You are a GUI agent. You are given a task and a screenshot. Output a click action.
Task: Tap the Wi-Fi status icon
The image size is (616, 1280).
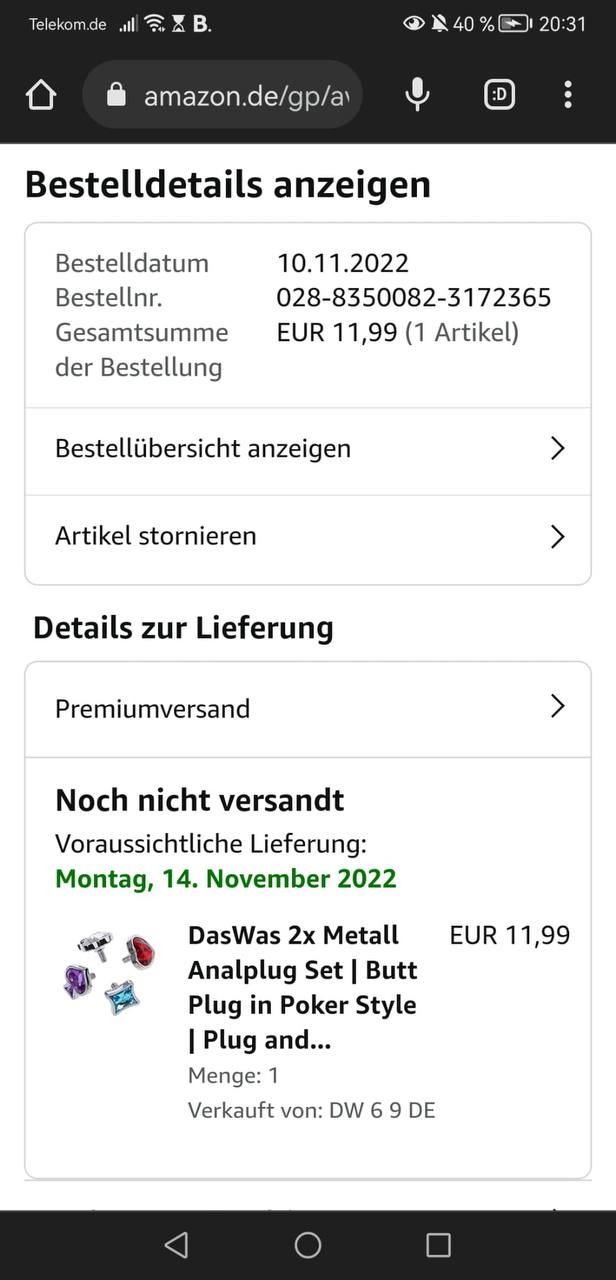pyautogui.click(x=154, y=24)
